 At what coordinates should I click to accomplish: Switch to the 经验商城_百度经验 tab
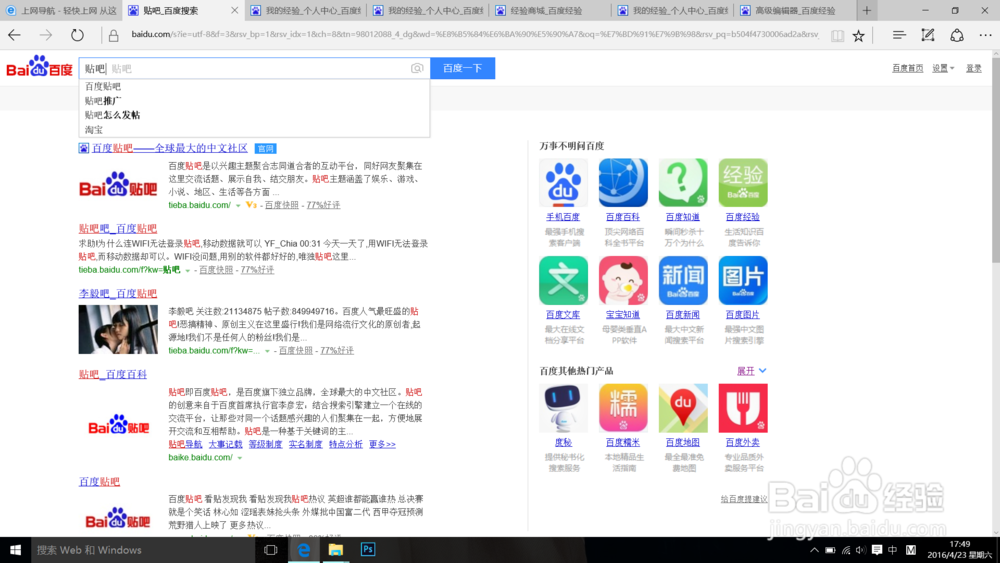pyautogui.click(x=550, y=10)
